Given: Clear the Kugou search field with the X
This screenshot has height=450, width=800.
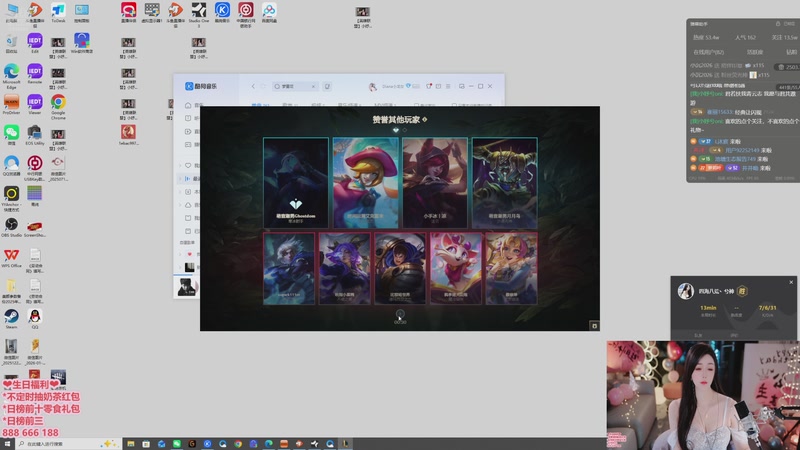Looking at the screenshot, I should (x=313, y=86).
